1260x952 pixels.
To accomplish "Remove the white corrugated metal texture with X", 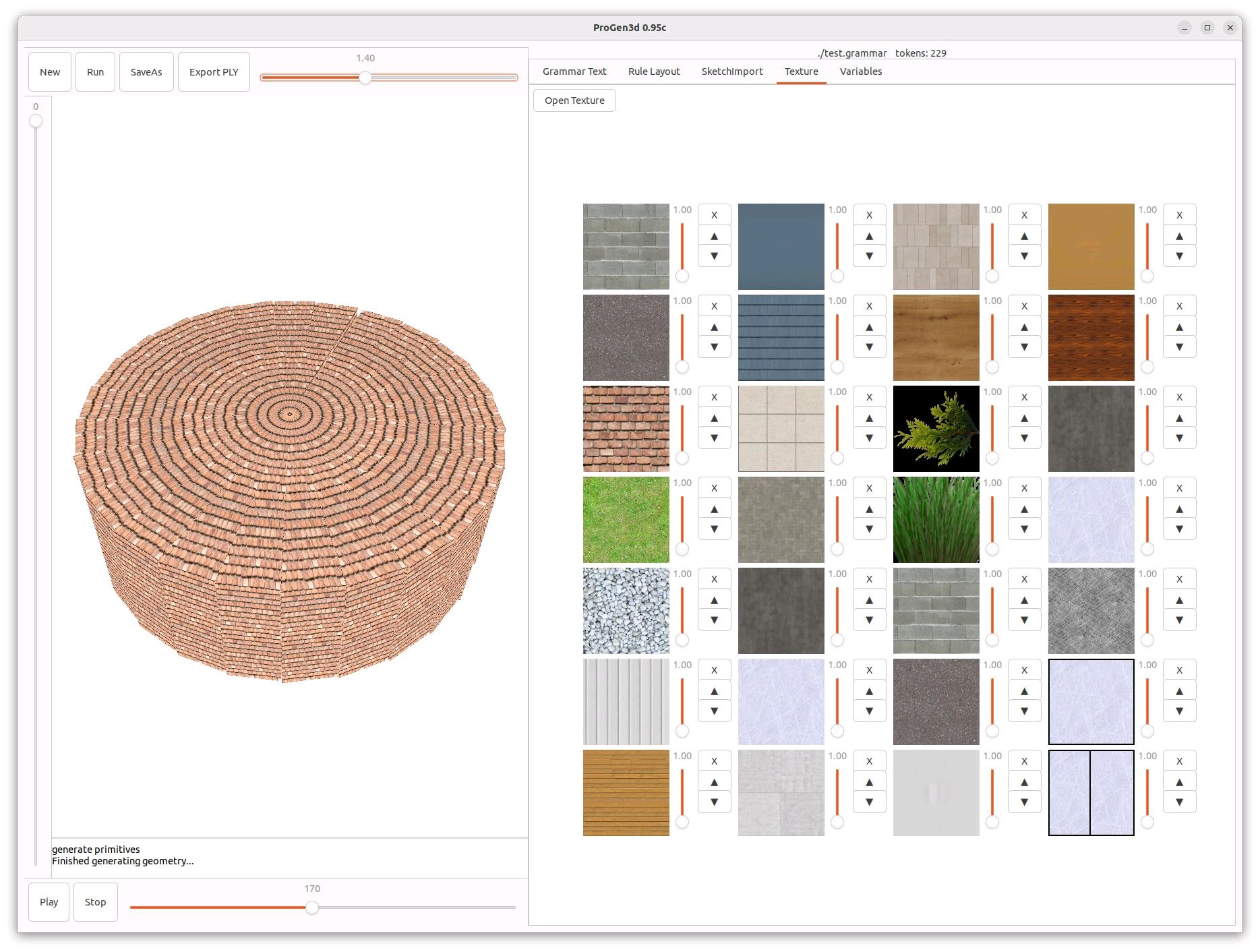I will 714,670.
